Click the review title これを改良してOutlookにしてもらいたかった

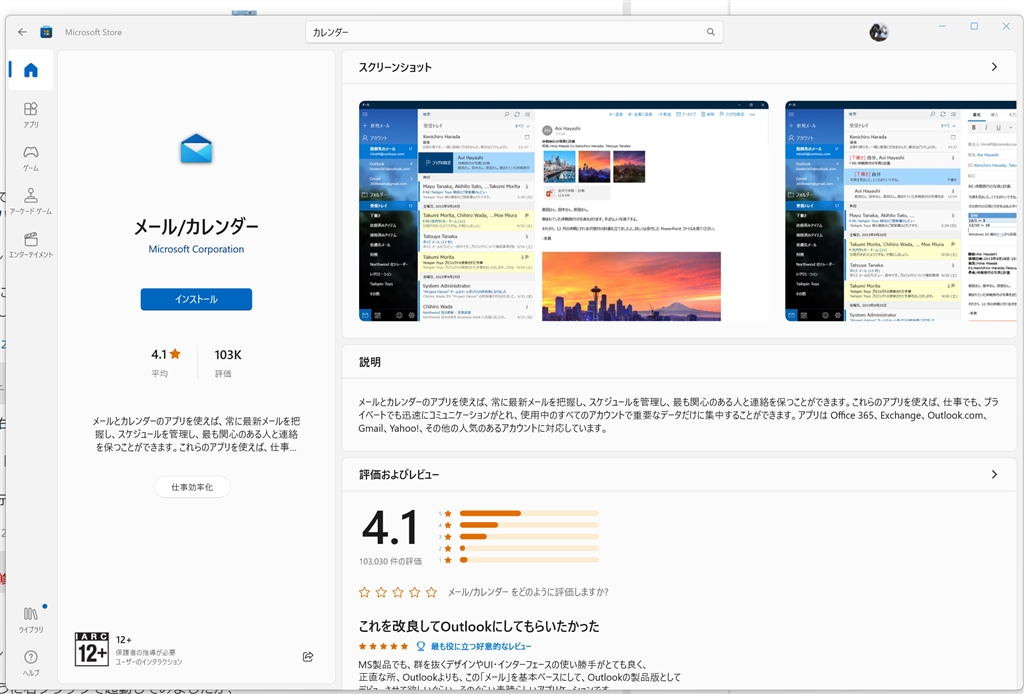click(x=479, y=626)
